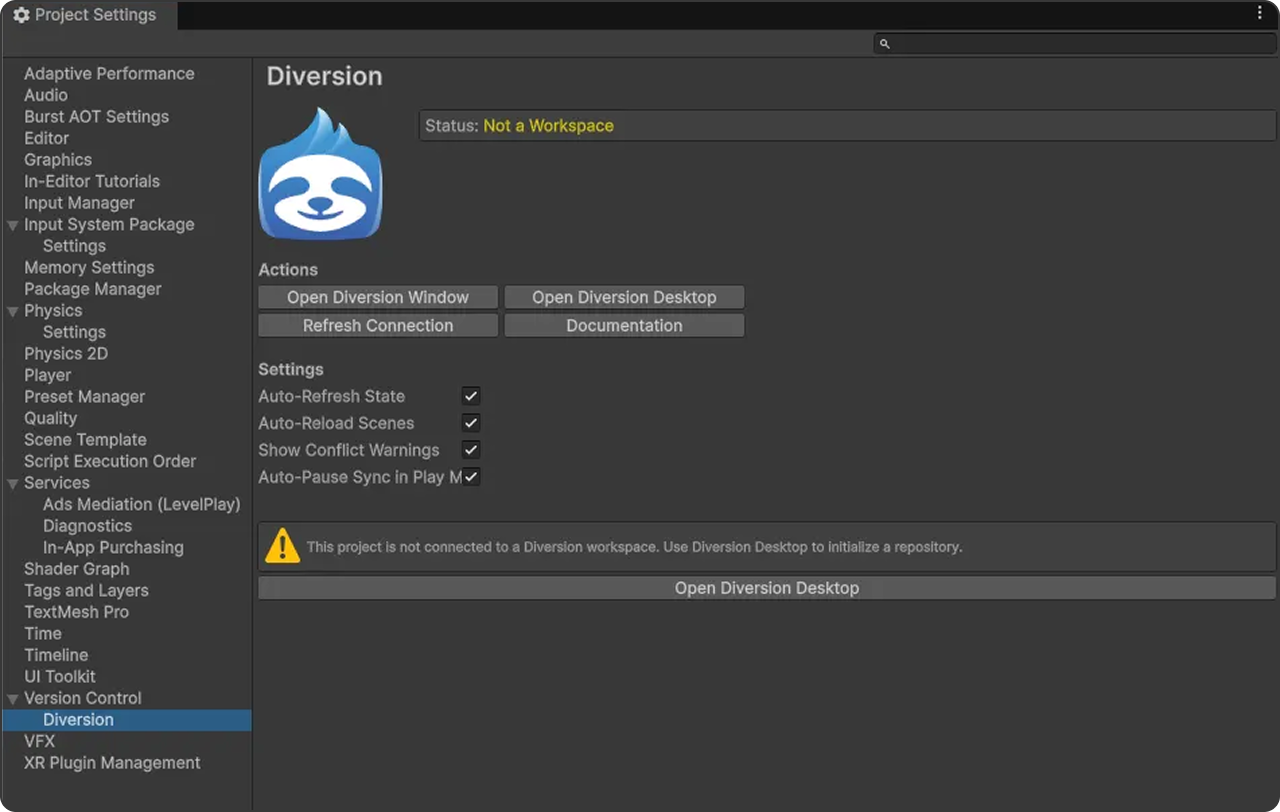Viewport: 1280px width, 812px height.
Task: Select Preset Manager
Action: click(x=85, y=397)
